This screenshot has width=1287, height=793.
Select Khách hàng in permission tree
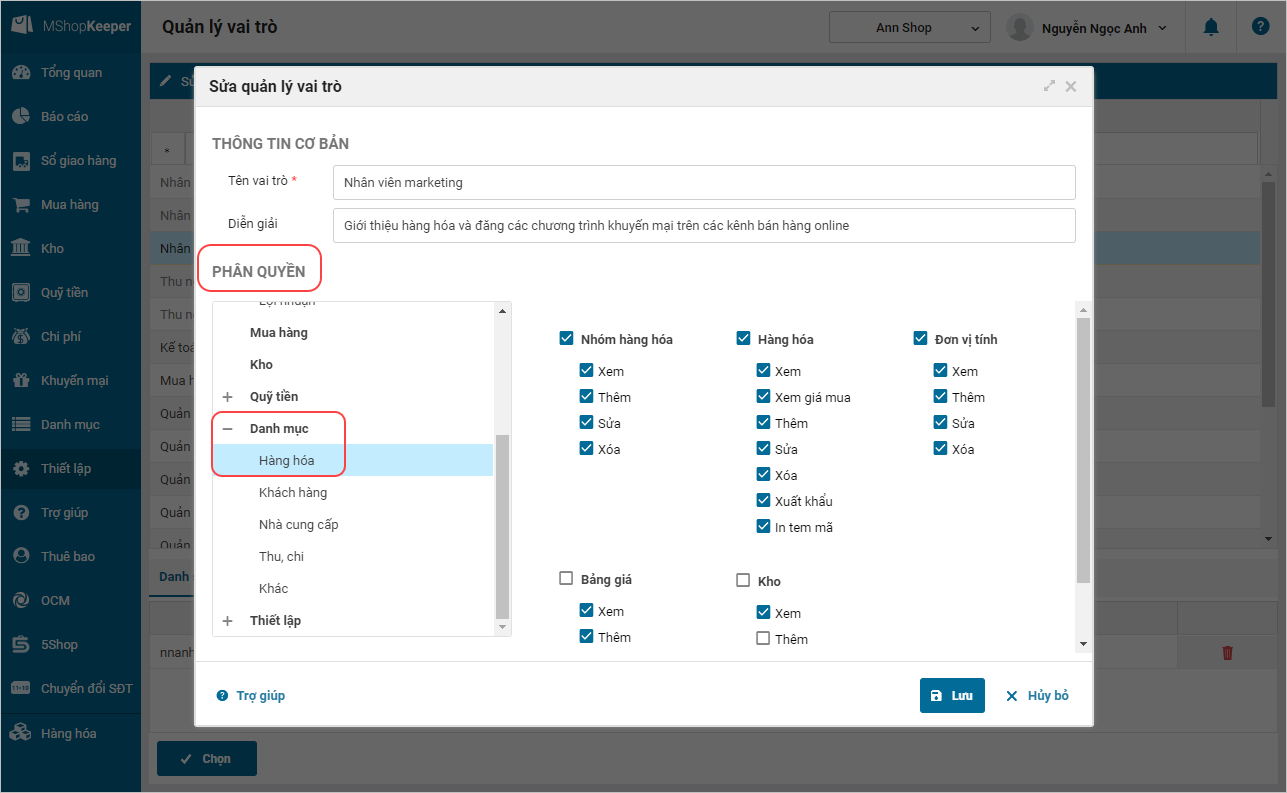point(293,493)
